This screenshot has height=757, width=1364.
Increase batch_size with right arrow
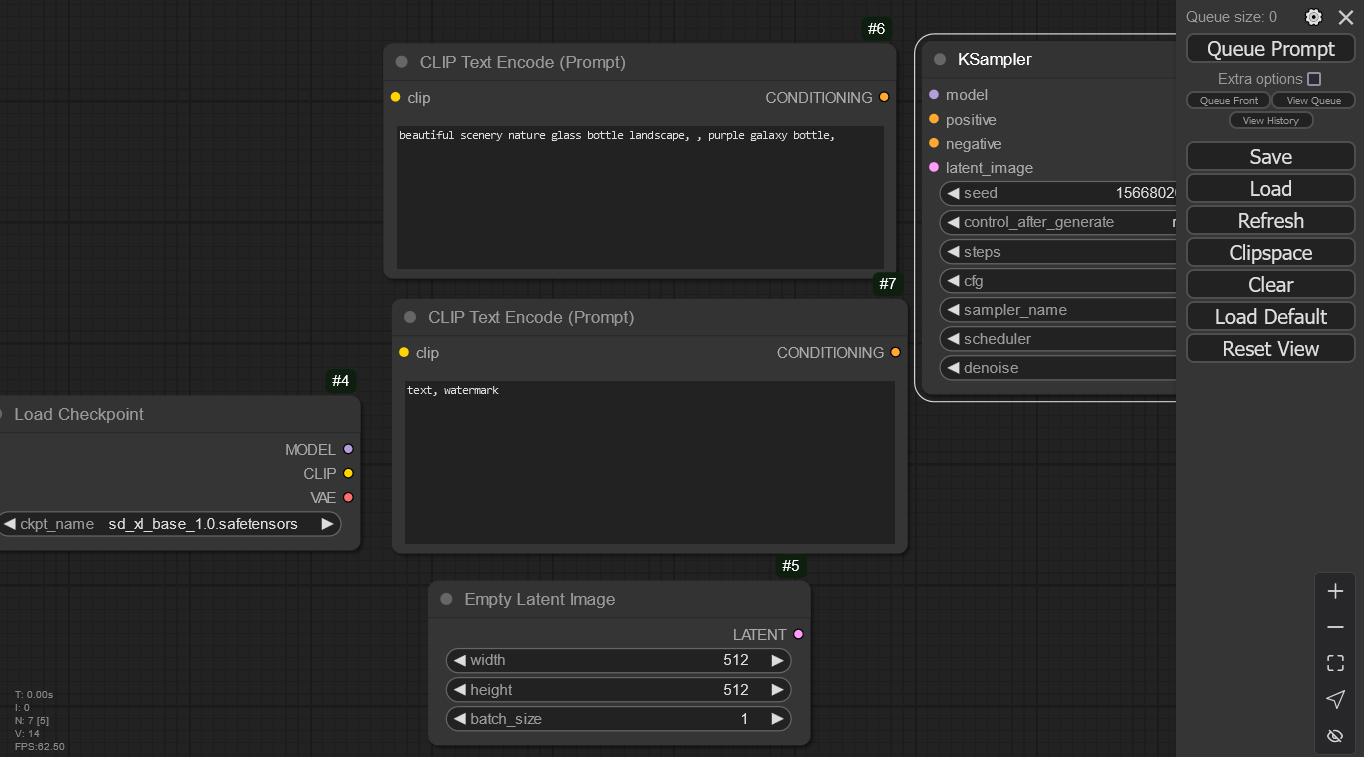click(777, 719)
